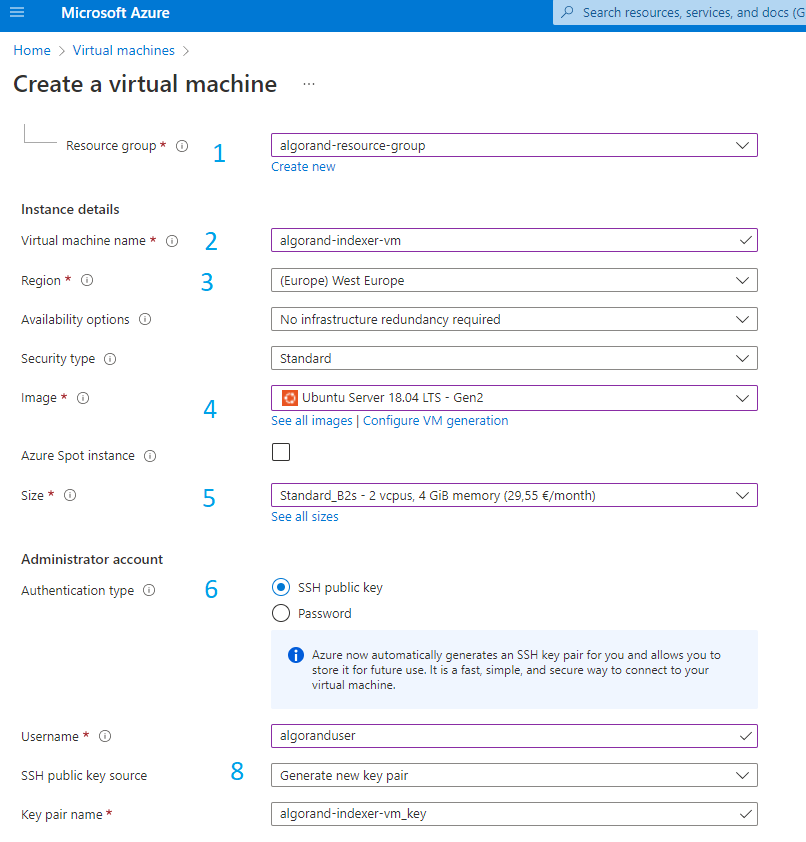The width and height of the screenshot is (806, 842).
Task: Click the info icon beside Resource group
Action: pyautogui.click(x=182, y=146)
